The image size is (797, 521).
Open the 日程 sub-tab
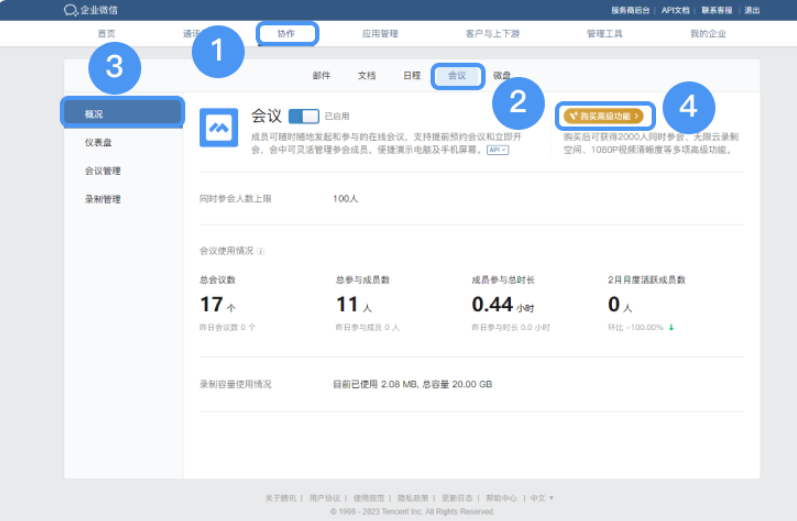tap(411, 75)
